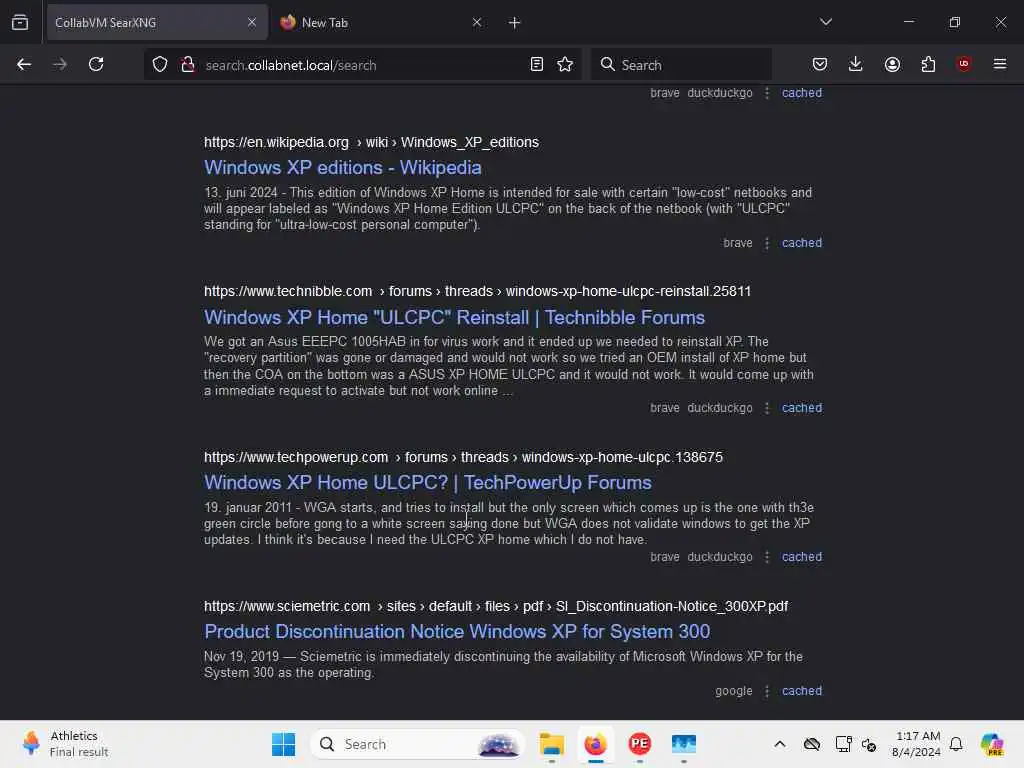The height and width of the screenshot is (768, 1024).
Task: Reload the current page
Action: click(x=96, y=64)
